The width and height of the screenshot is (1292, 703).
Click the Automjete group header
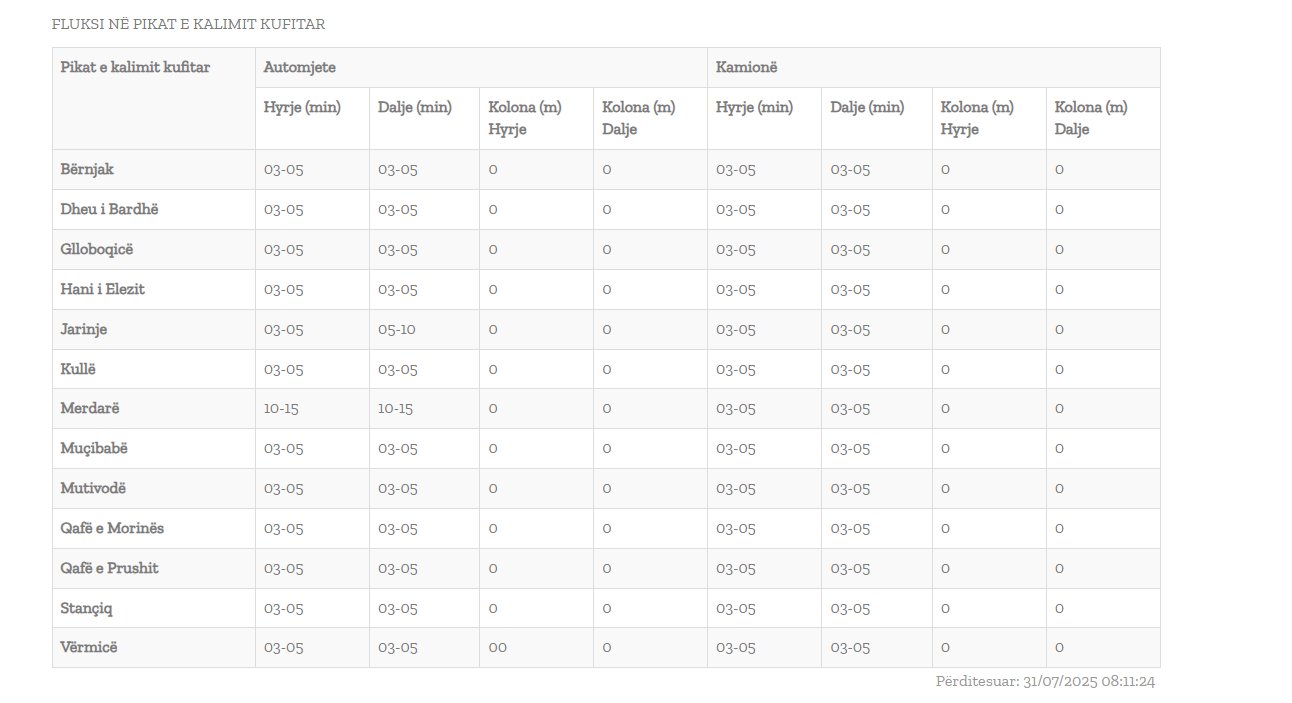[299, 67]
